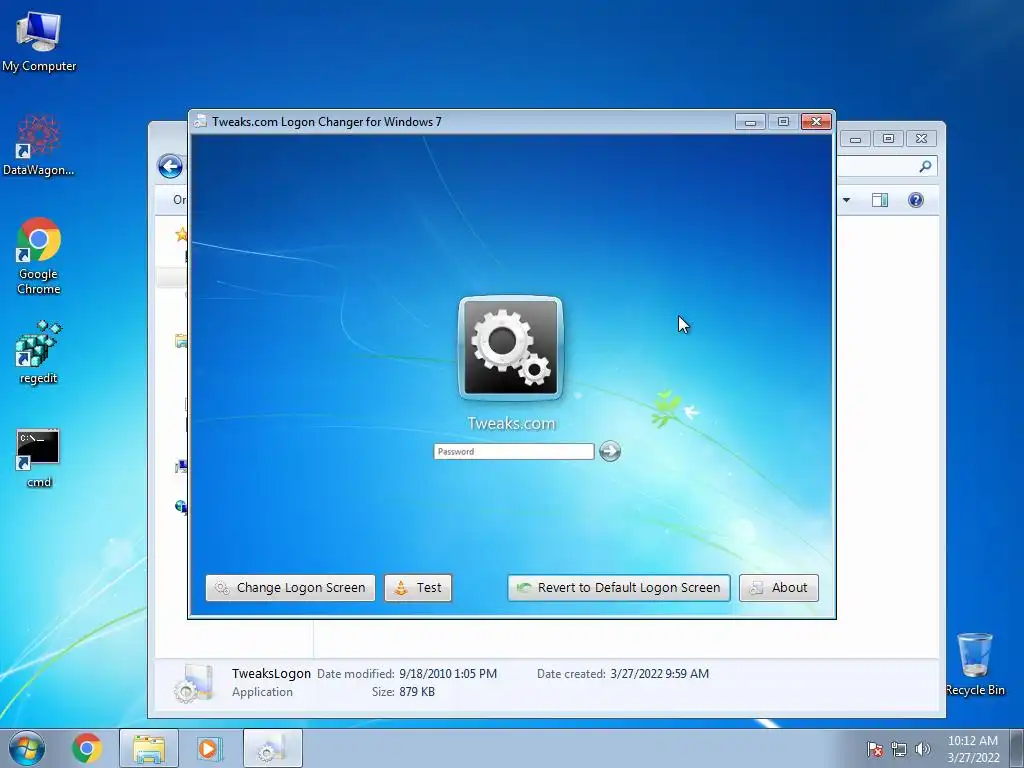Click the Favorites star in Explorer sidebar
The image size is (1024, 768).
[182, 234]
